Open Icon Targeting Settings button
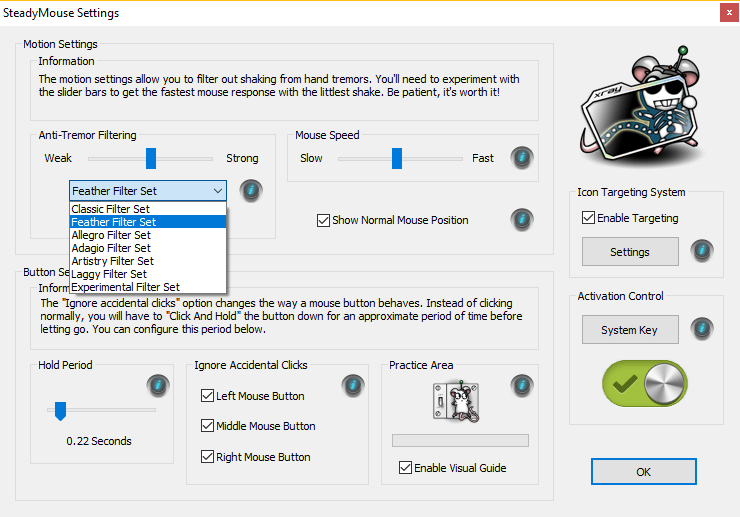The height and width of the screenshot is (517, 740). [630, 252]
